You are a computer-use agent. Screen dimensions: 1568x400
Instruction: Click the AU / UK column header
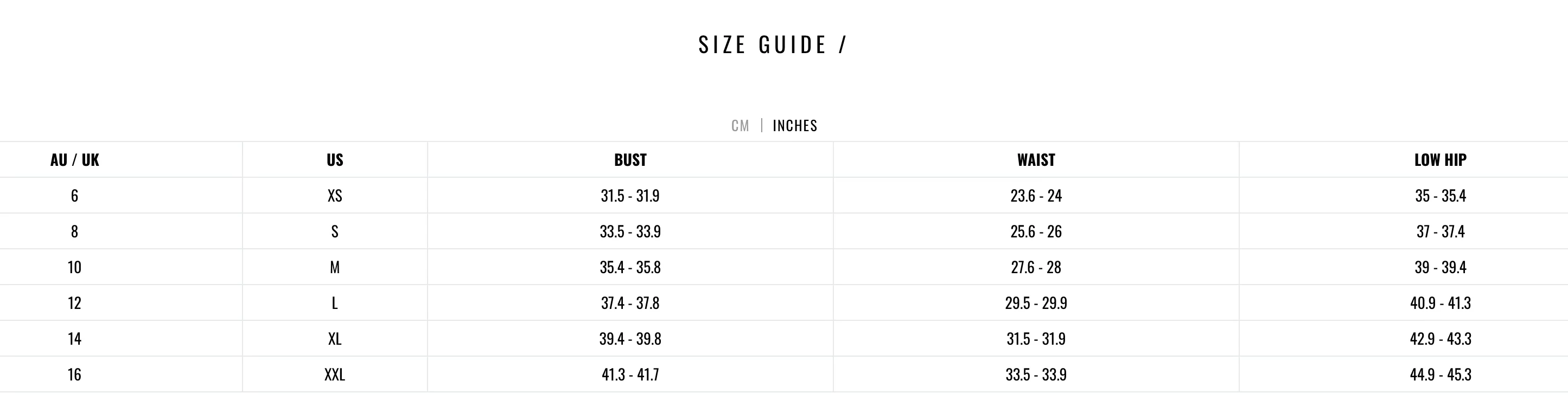pyautogui.click(x=74, y=160)
